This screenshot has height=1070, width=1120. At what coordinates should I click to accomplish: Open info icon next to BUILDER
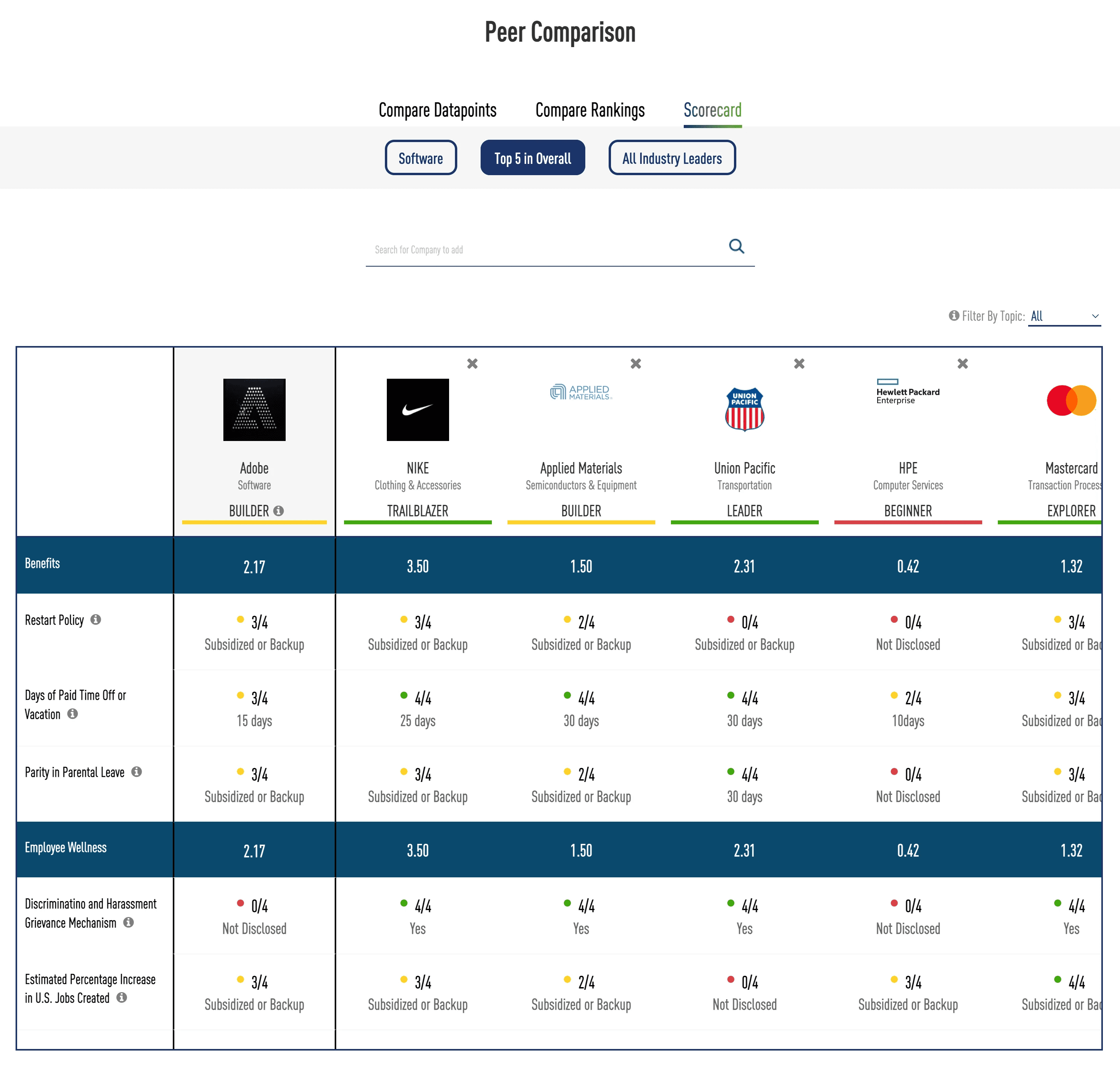[x=278, y=511]
